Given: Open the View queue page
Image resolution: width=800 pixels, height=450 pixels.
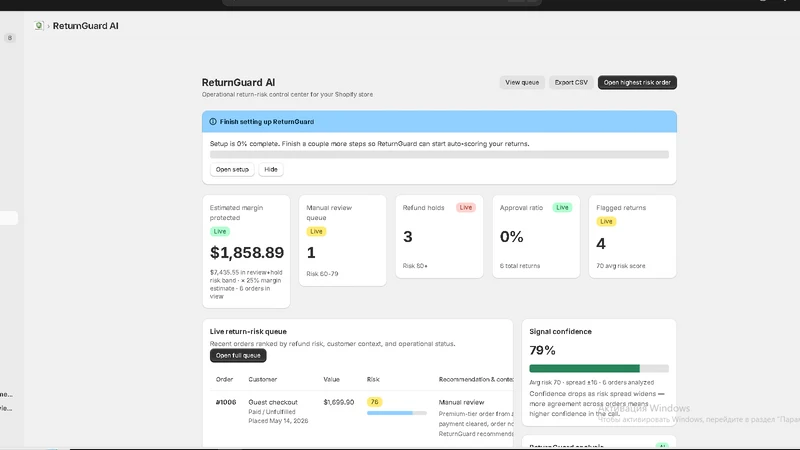Looking at the screenshot, I should click(522, 82).
